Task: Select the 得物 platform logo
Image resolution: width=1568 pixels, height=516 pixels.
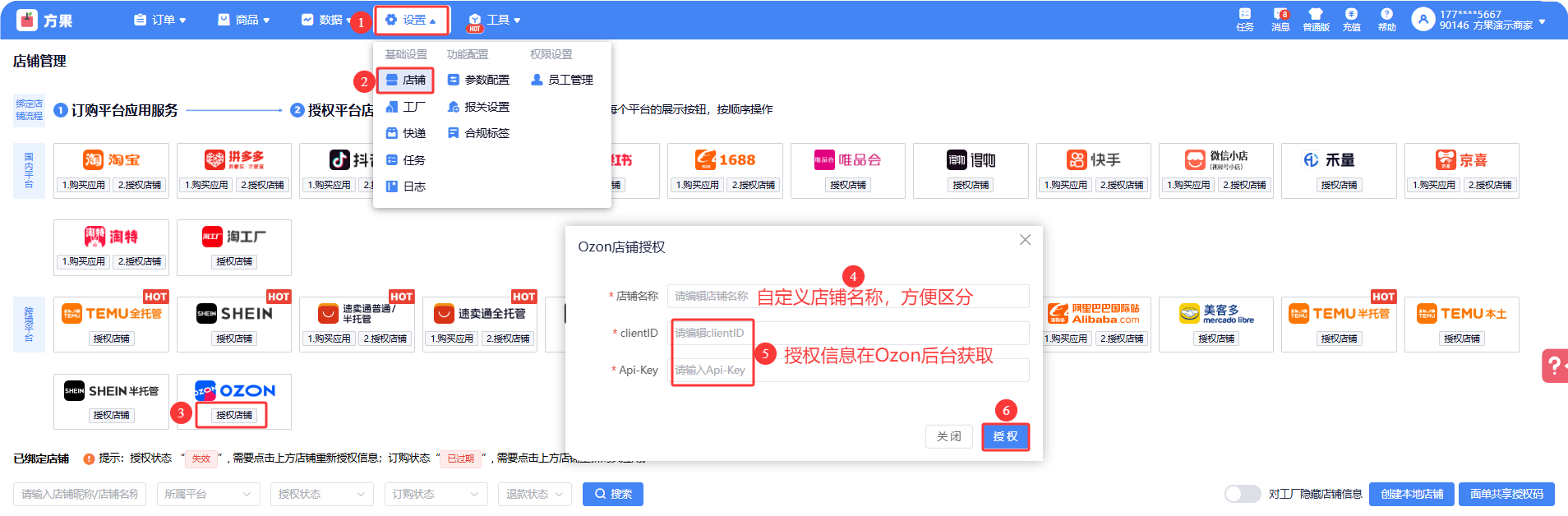Action: pos(971,159)
